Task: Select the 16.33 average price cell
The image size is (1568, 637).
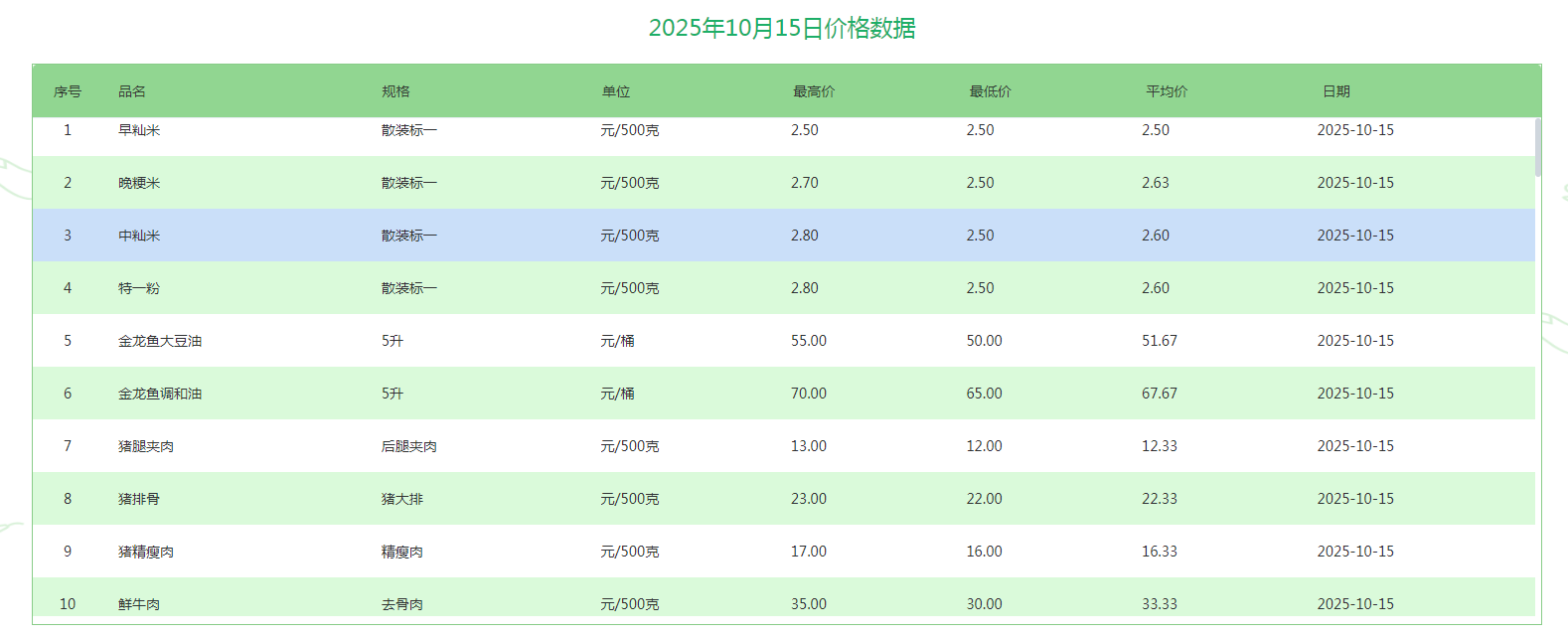Action: (x=1160, y=552)
